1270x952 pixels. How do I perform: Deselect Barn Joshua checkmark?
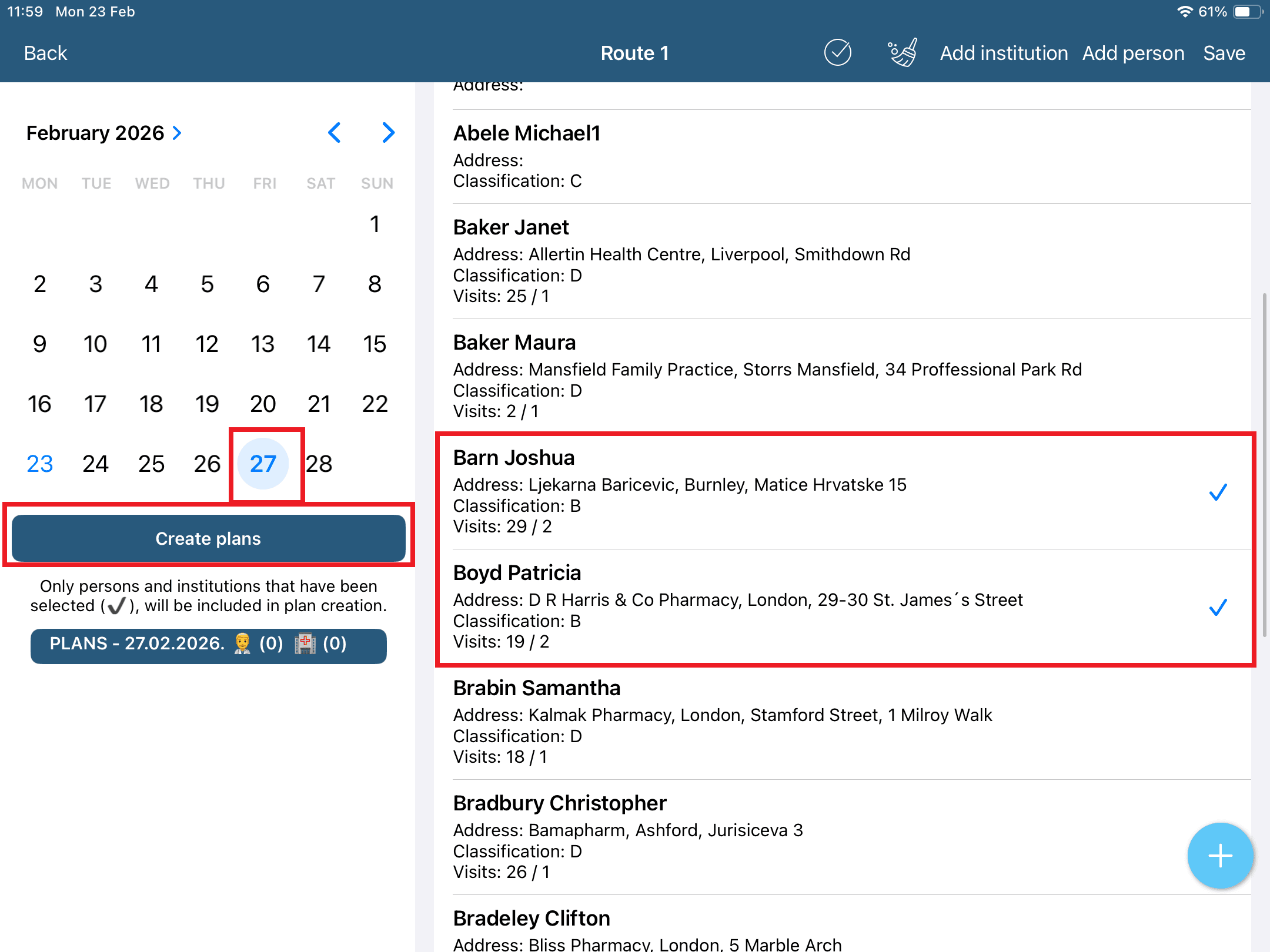point(1218,492)
